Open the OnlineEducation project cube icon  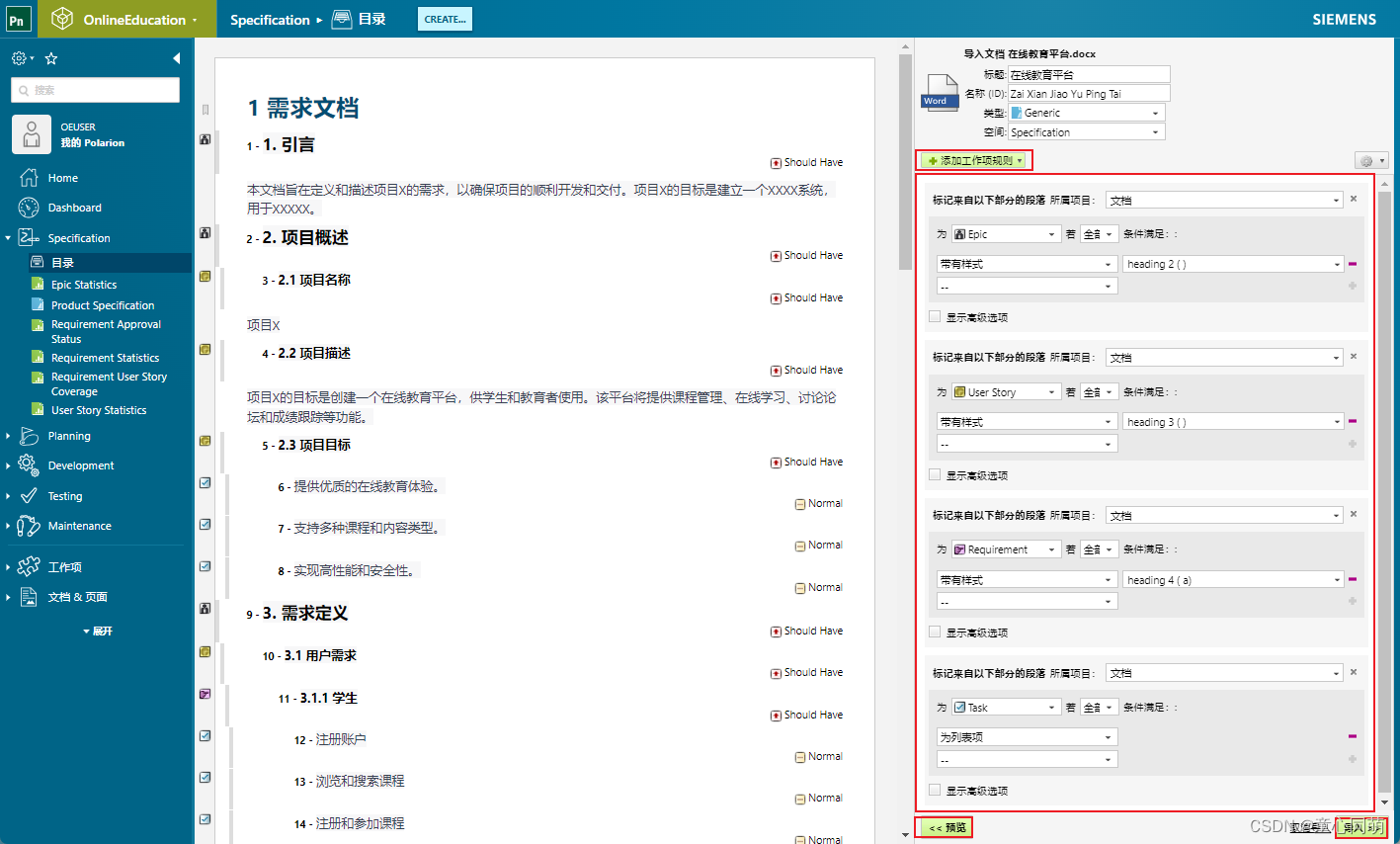pyautogui.click(x=62, y=18)
